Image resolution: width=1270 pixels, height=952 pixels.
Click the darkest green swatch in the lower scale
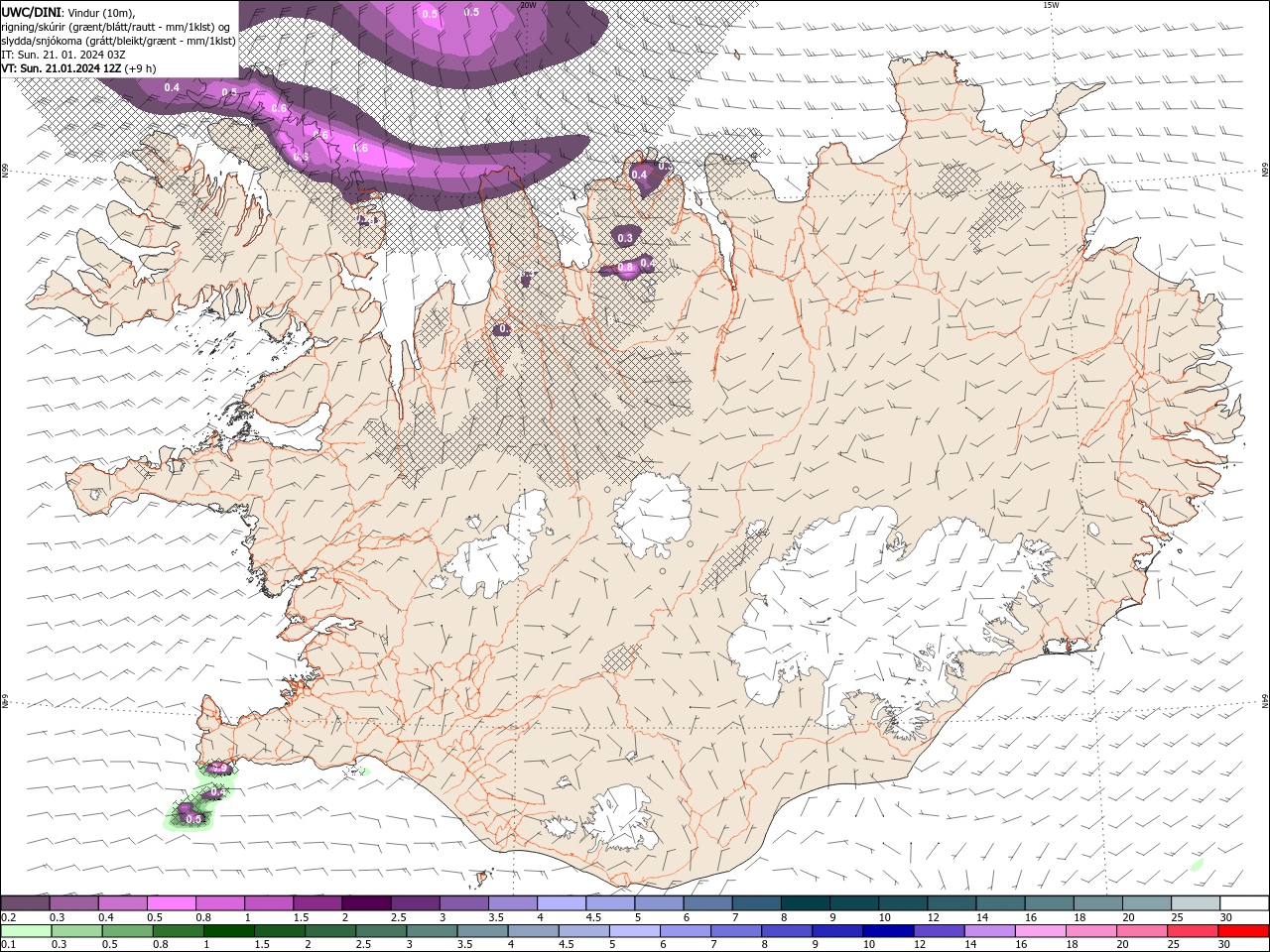pos(229,931)
